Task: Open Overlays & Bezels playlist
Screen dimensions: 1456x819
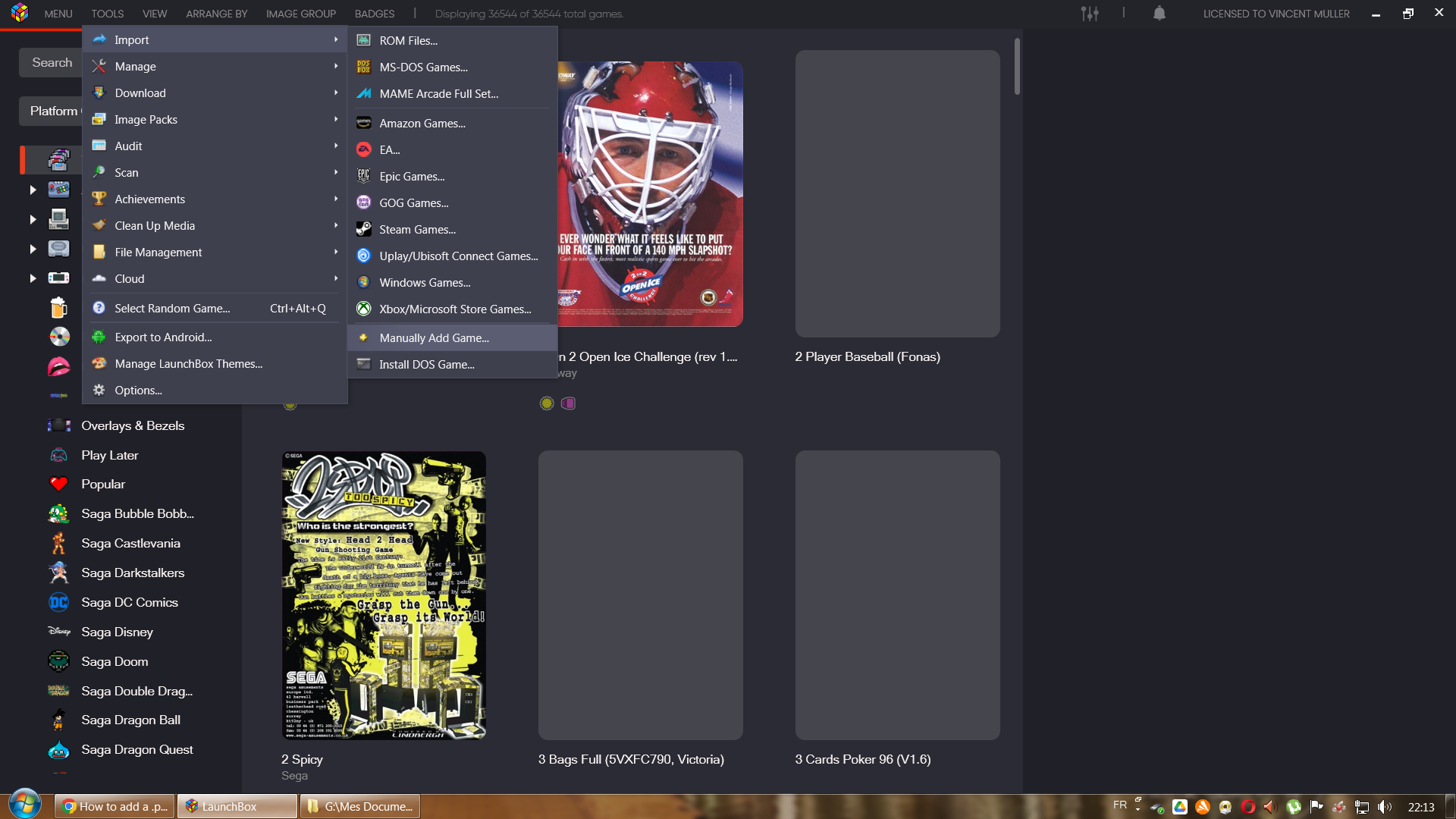Action: [x=133, y=425]
